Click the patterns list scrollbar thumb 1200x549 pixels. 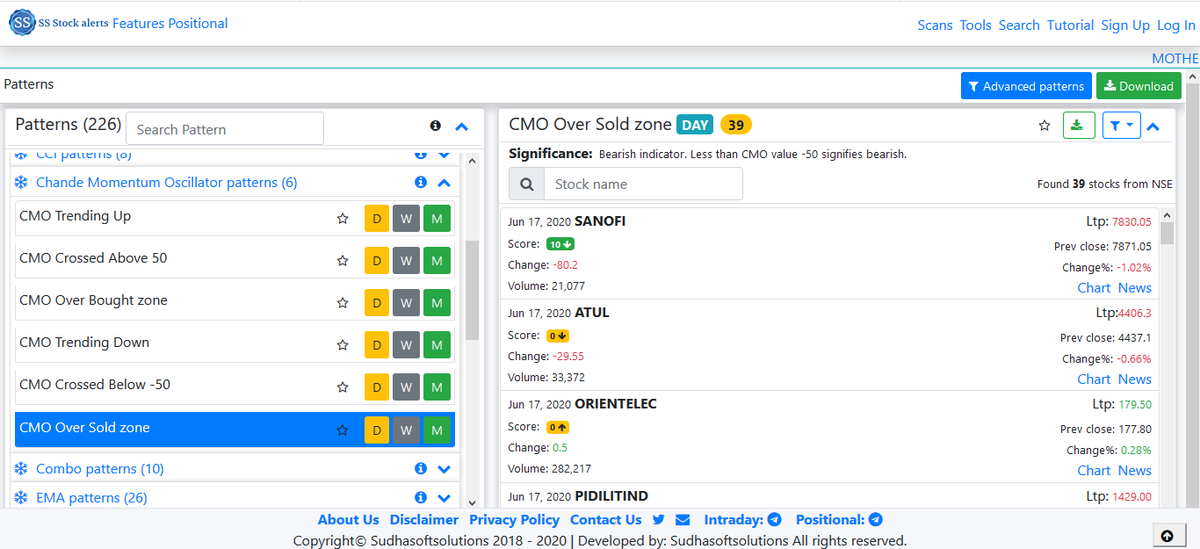pos(472,290)
